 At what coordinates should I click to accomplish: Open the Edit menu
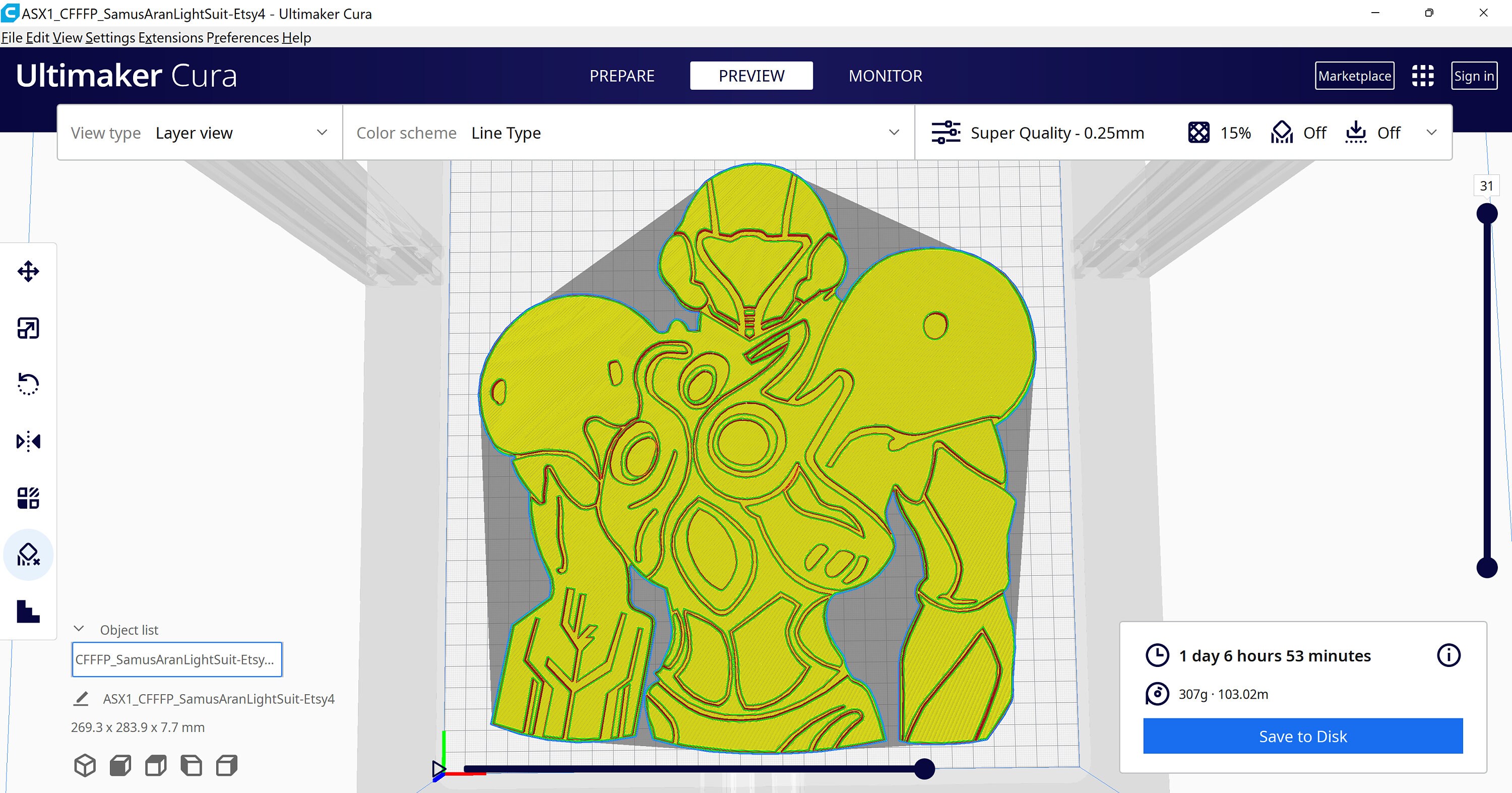click(38, 38)
